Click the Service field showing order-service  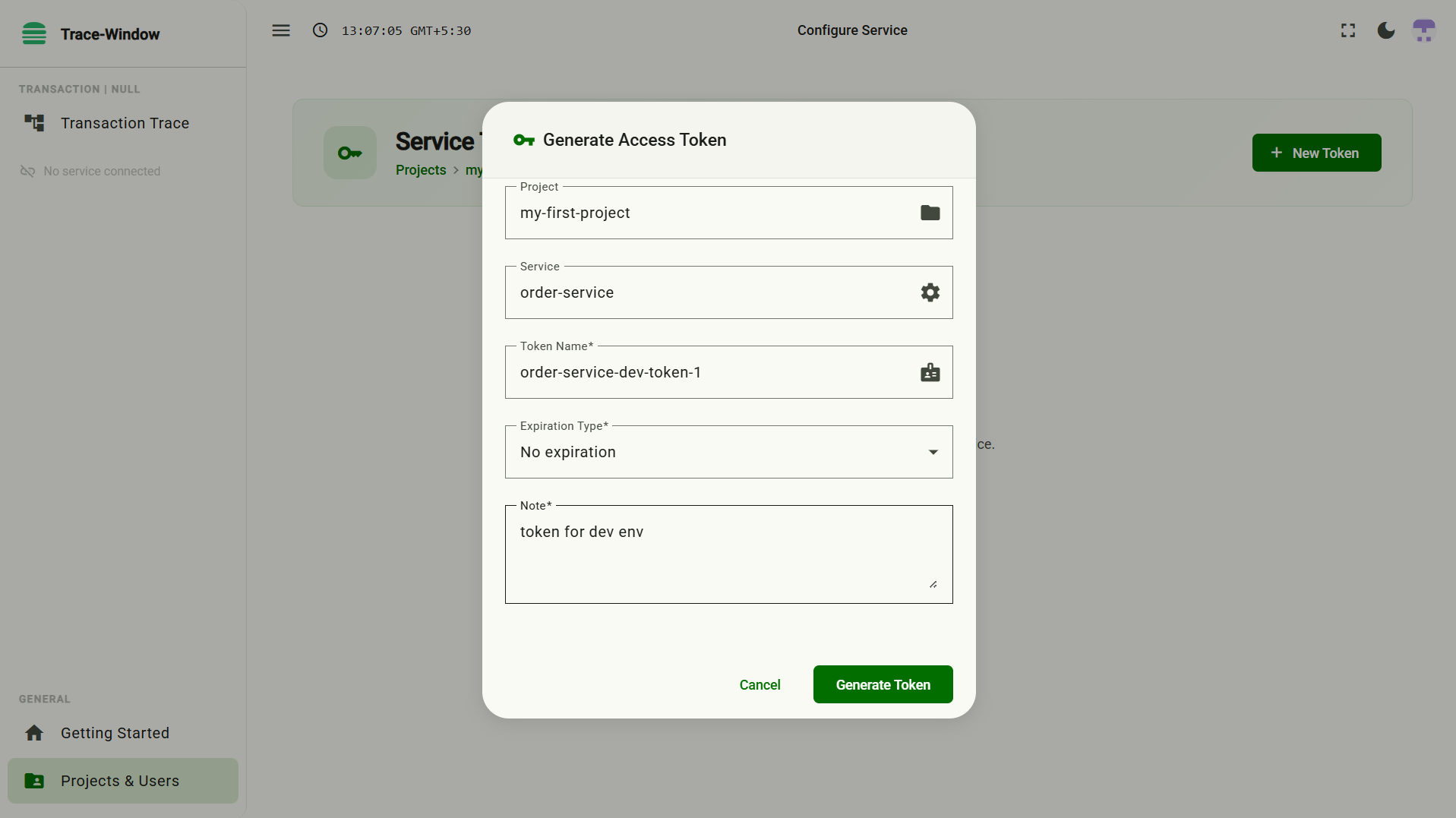coord(729,292)
